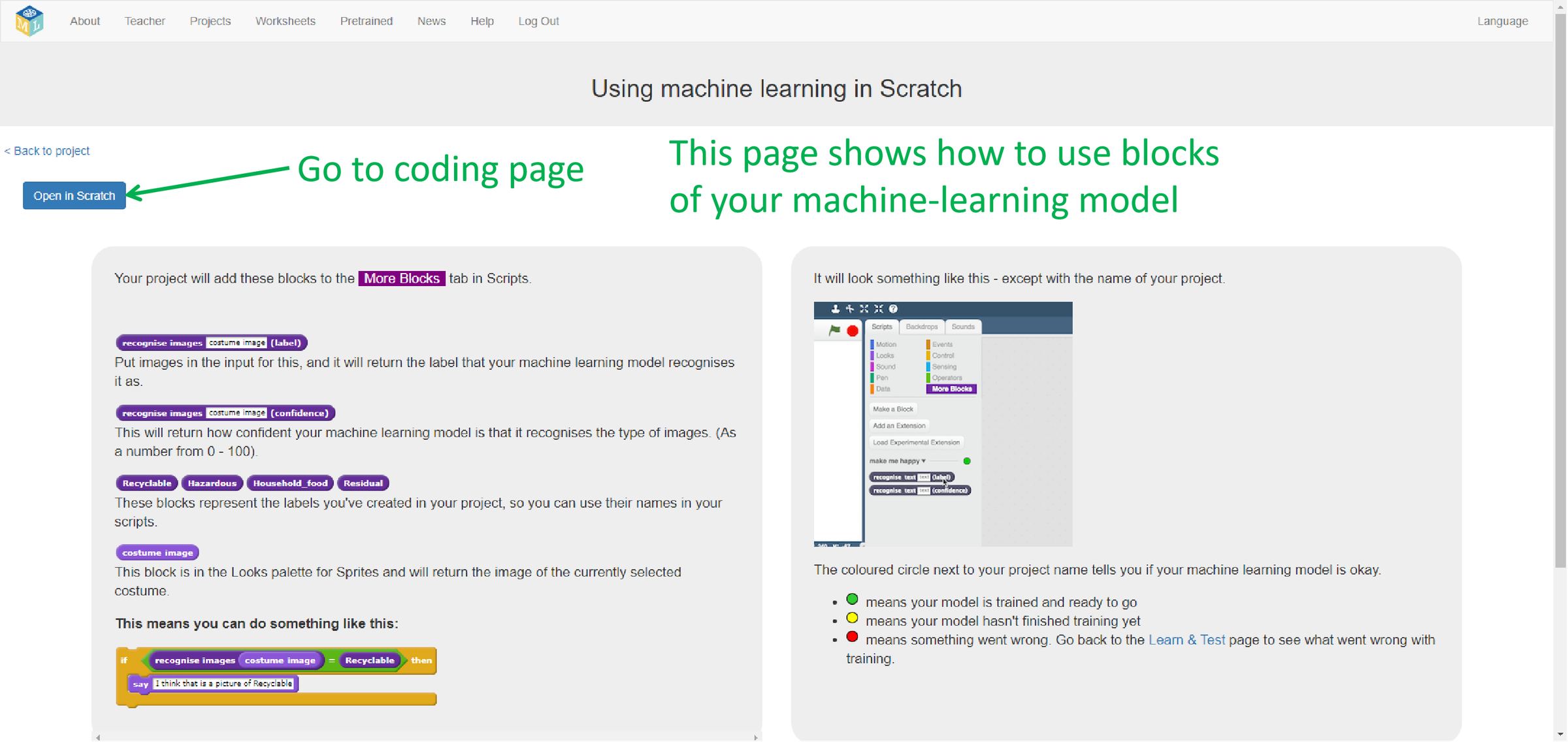This screenshot has height=742, width=1568.
Task: Click the red something-went-wrong circle bullet
Action: coord(852,637)
